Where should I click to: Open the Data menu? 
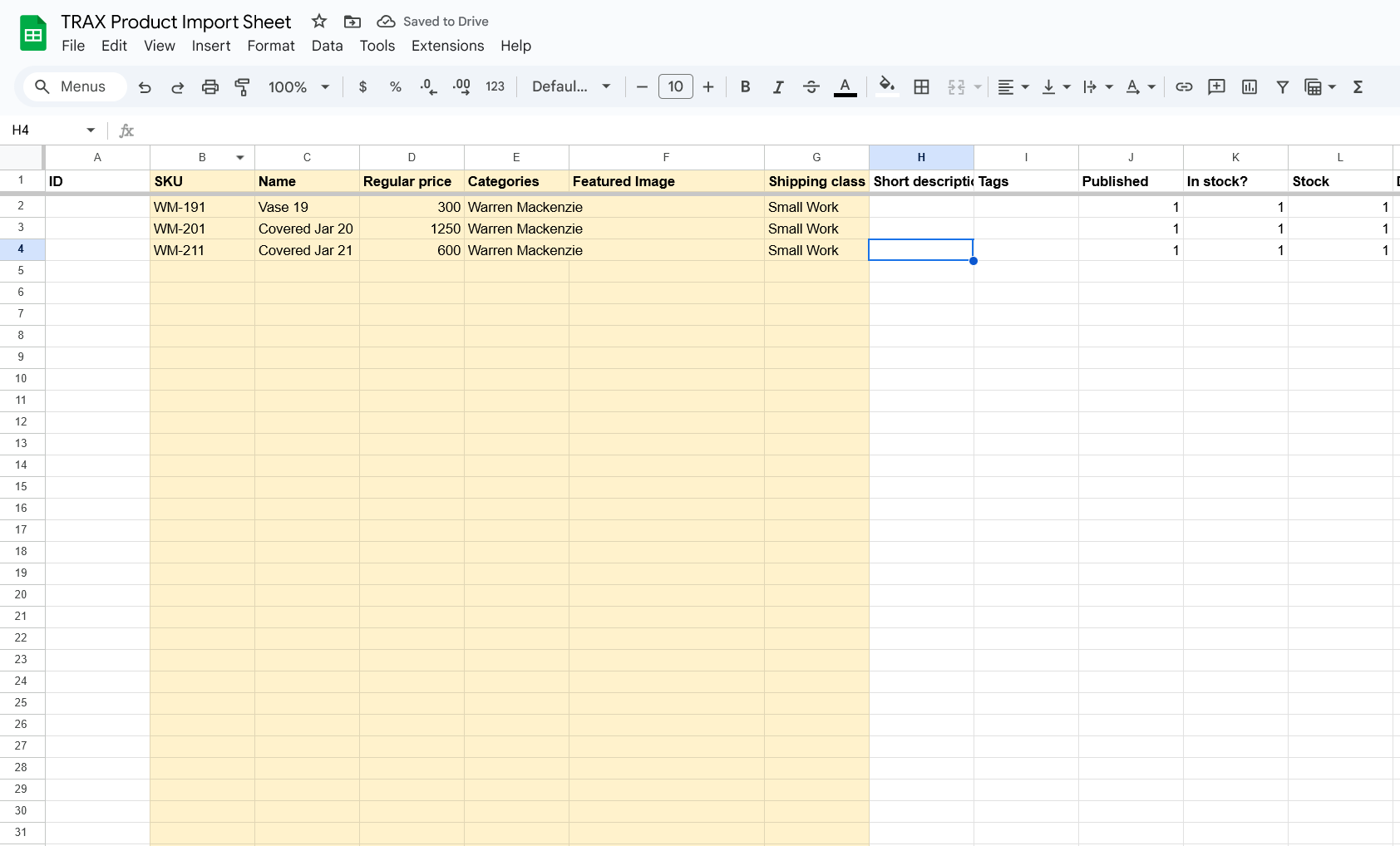327,46
